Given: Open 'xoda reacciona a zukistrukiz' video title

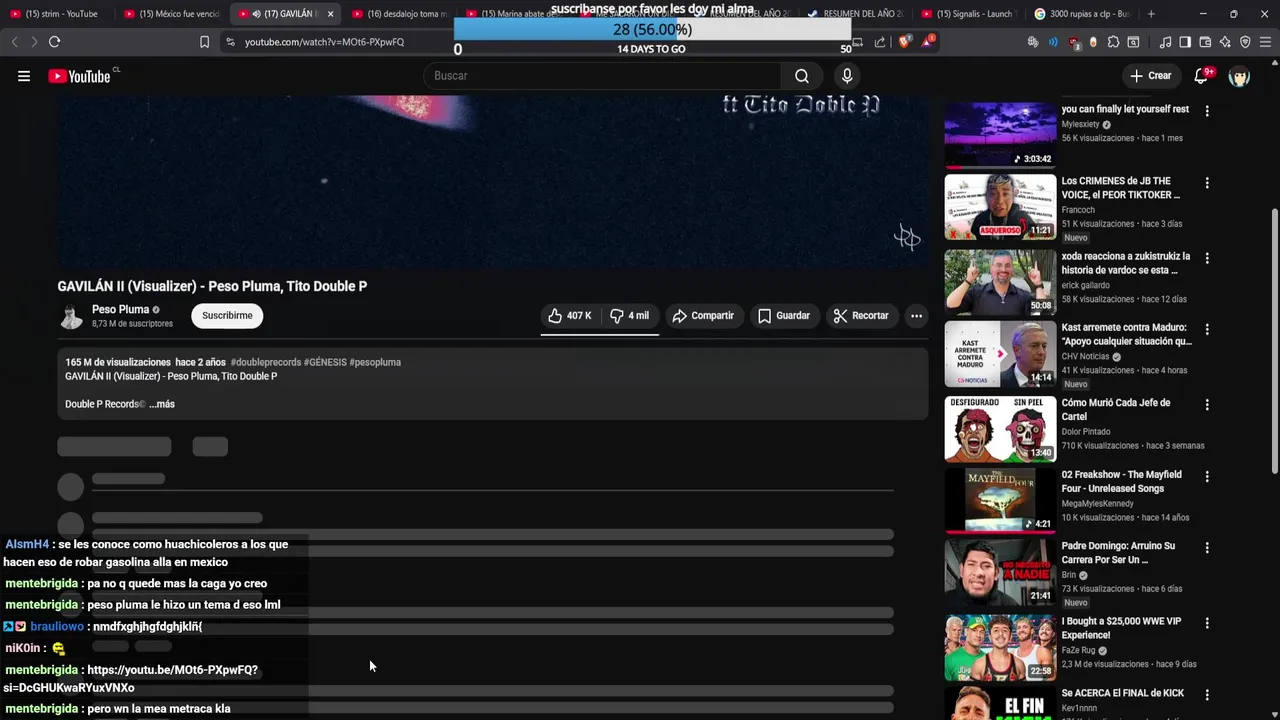Looking at the screenshot, I should point(1126,263).
